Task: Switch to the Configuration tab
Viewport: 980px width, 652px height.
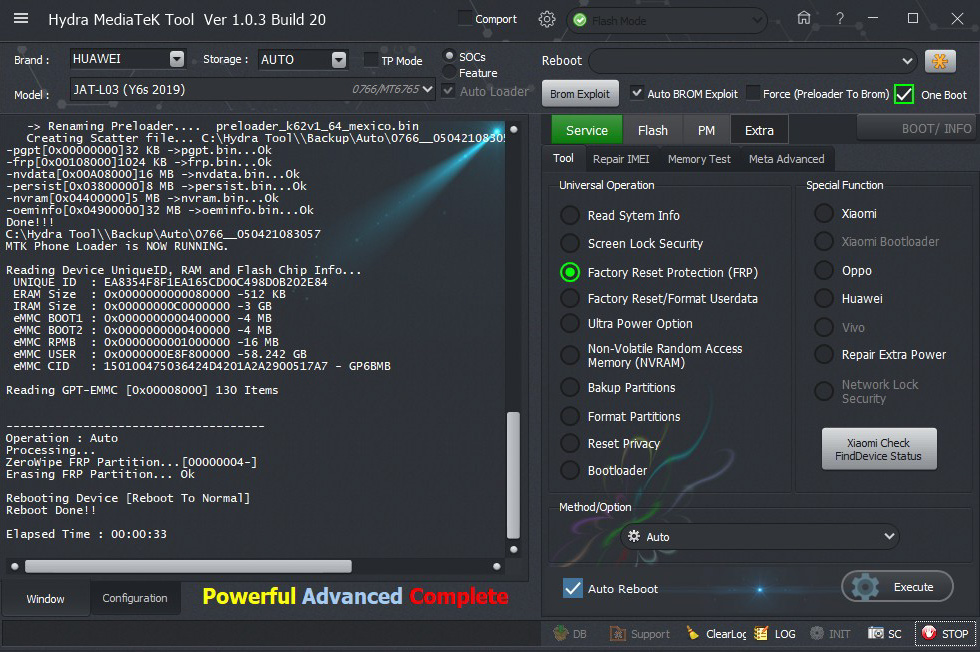Action: tap(135, 598)
